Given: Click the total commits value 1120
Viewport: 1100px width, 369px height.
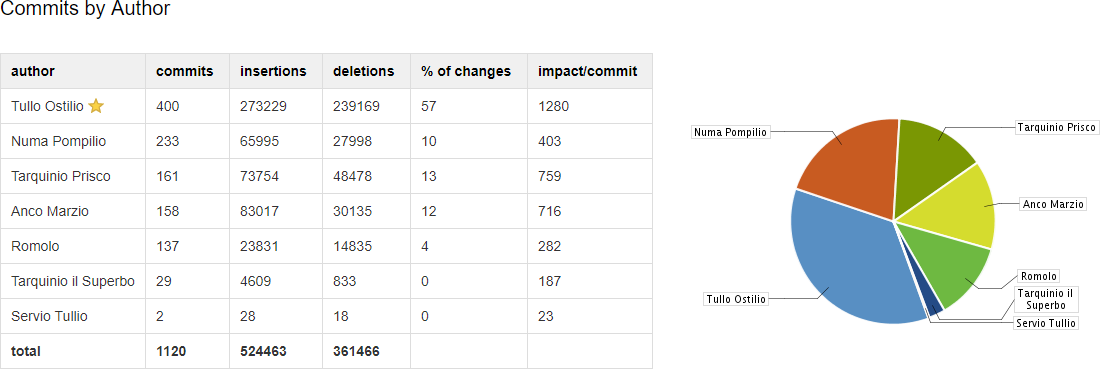Looking at the screenshot, I should [x=171, y=351].
